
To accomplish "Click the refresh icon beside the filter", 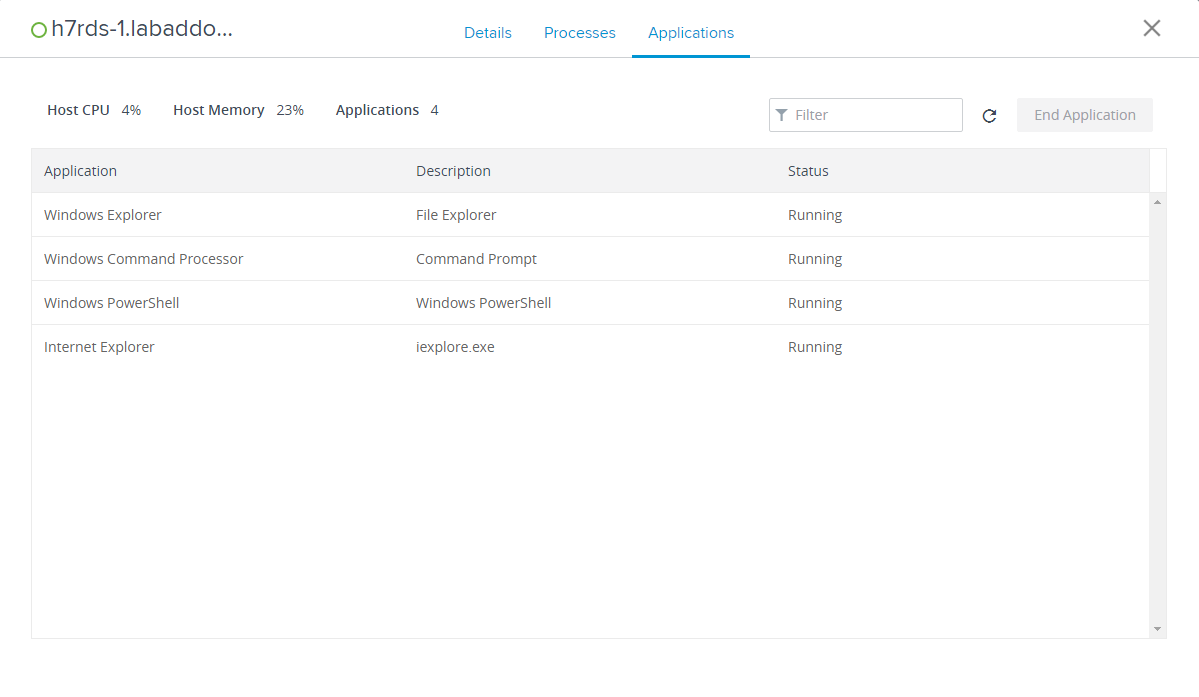I will point(989,116).
